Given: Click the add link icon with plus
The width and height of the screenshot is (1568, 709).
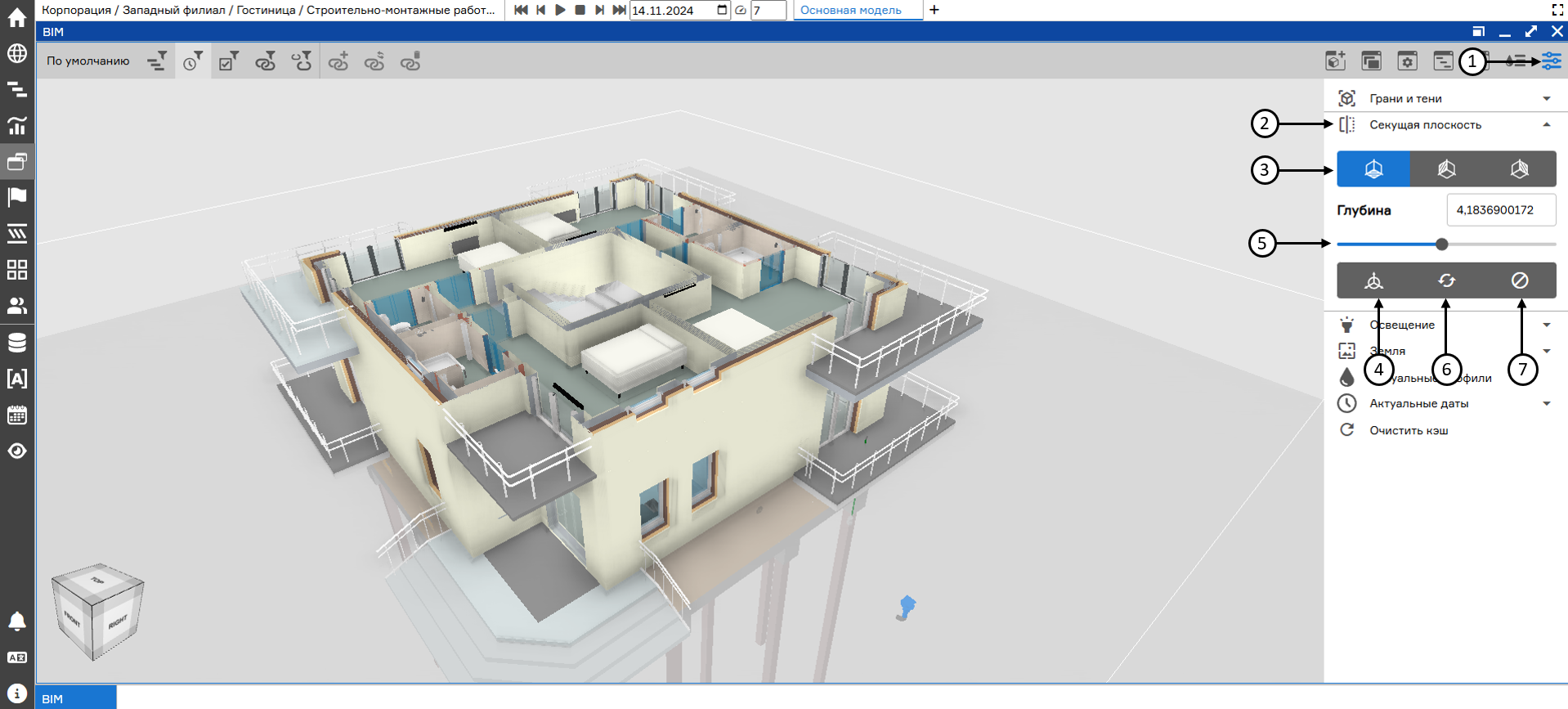Looking at the screenshot, I should click(x=338, y=61).
